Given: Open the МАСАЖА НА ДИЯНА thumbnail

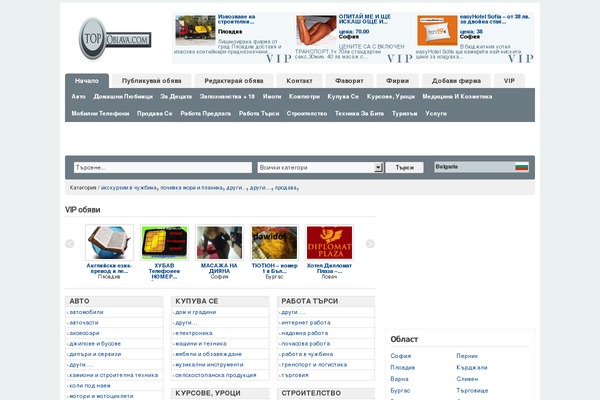Looking at the screenshot, I should click(219, 243).
